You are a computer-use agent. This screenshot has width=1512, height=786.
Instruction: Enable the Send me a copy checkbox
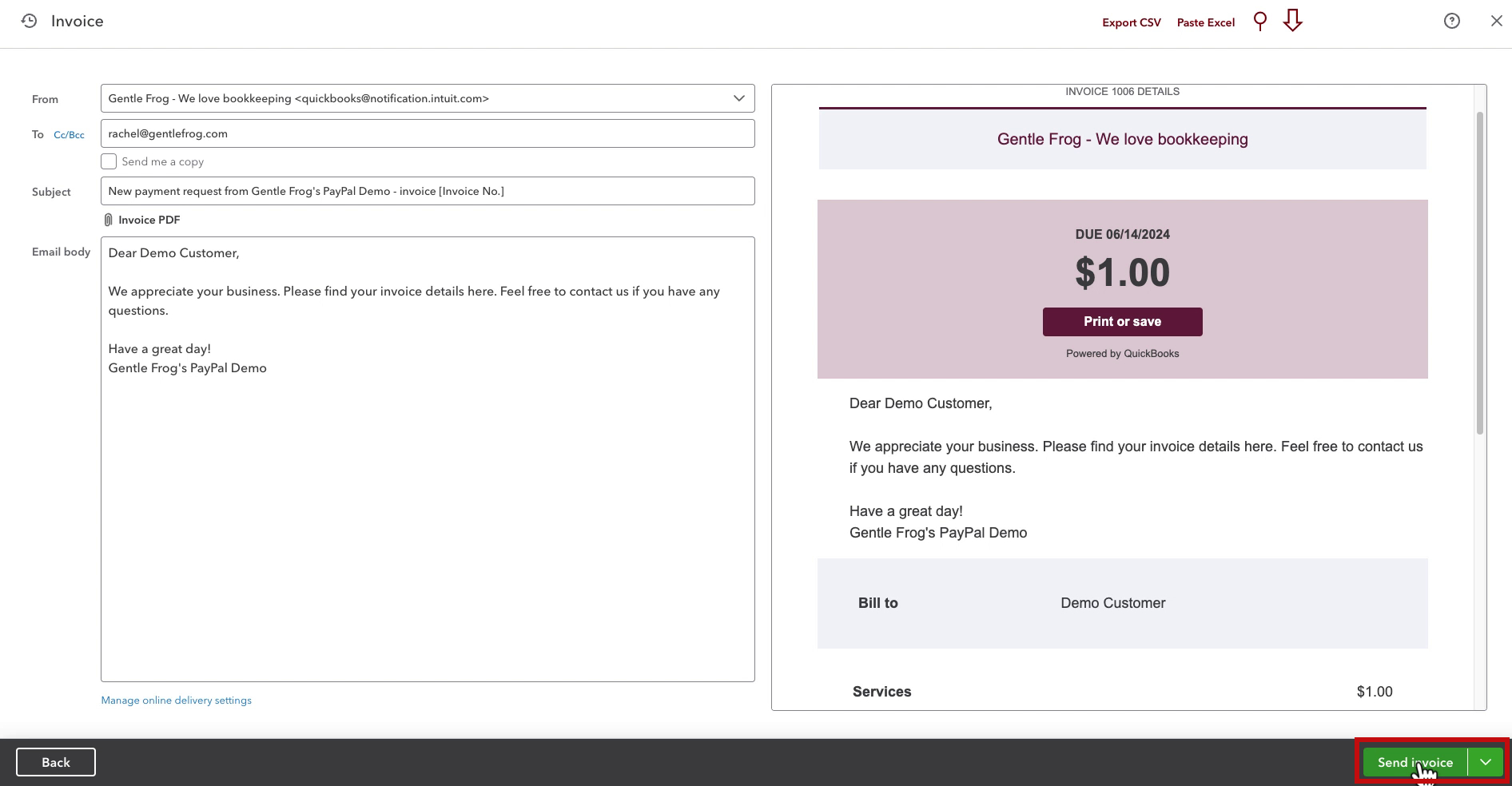(109, 161)
